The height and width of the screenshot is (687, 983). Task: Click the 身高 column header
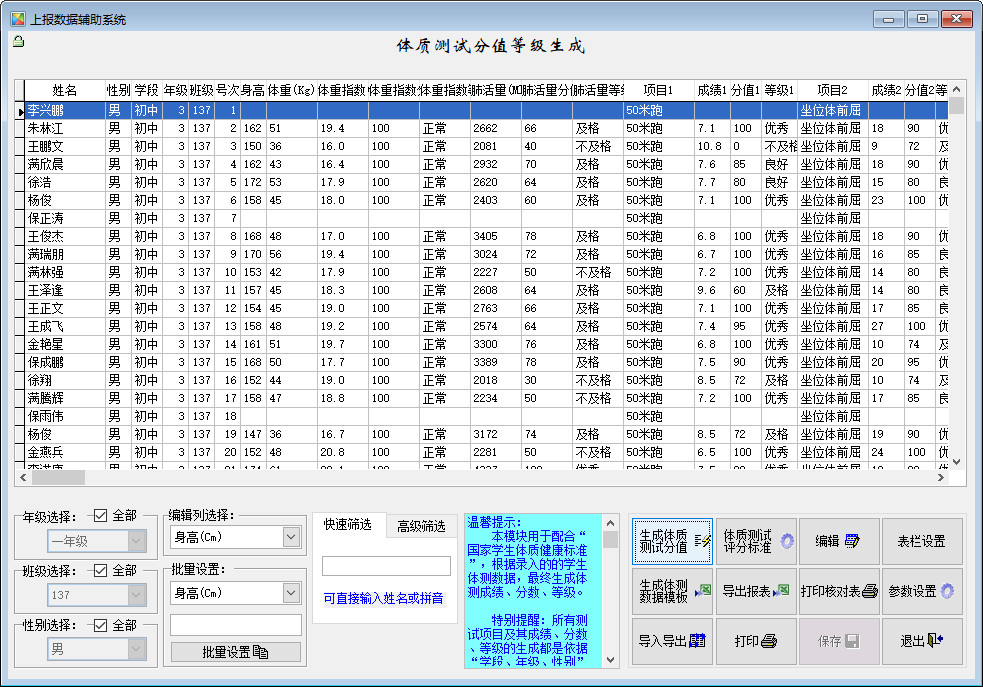coord(253,90)
